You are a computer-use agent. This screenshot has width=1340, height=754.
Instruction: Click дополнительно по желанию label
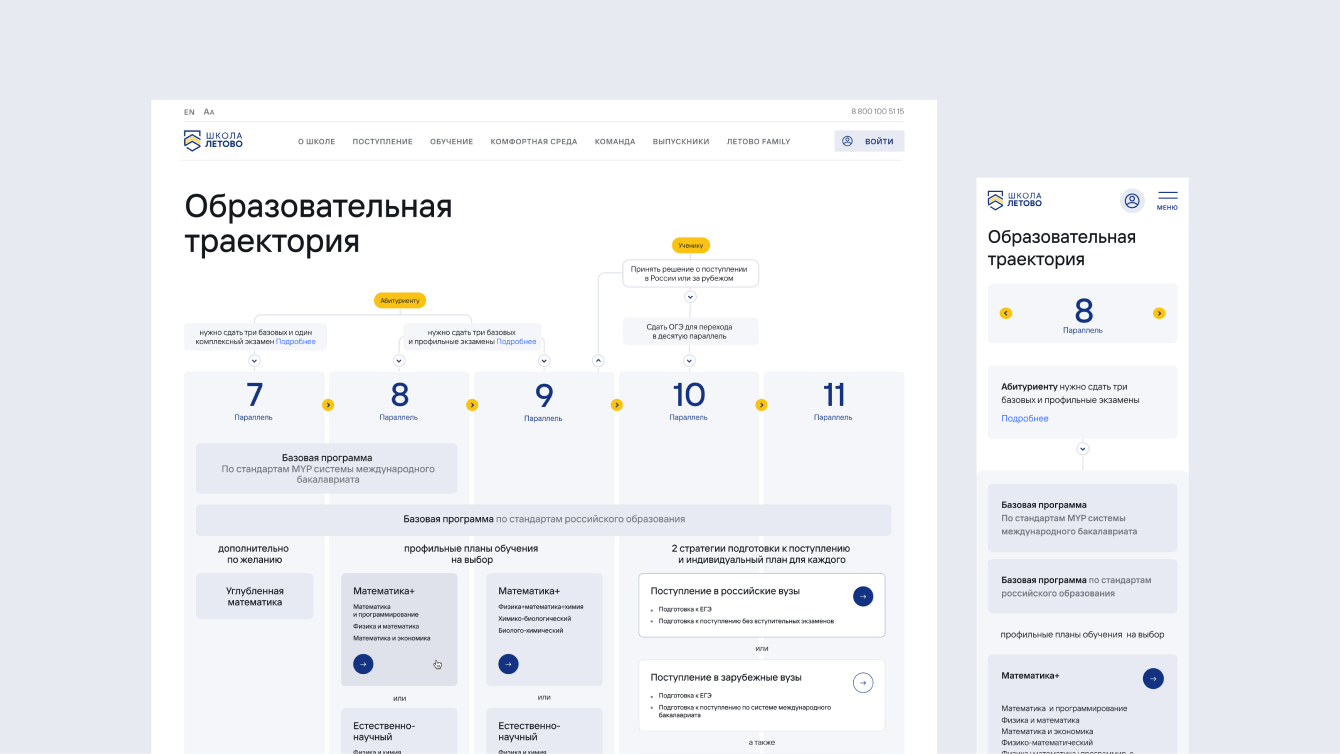coord(254,554)
